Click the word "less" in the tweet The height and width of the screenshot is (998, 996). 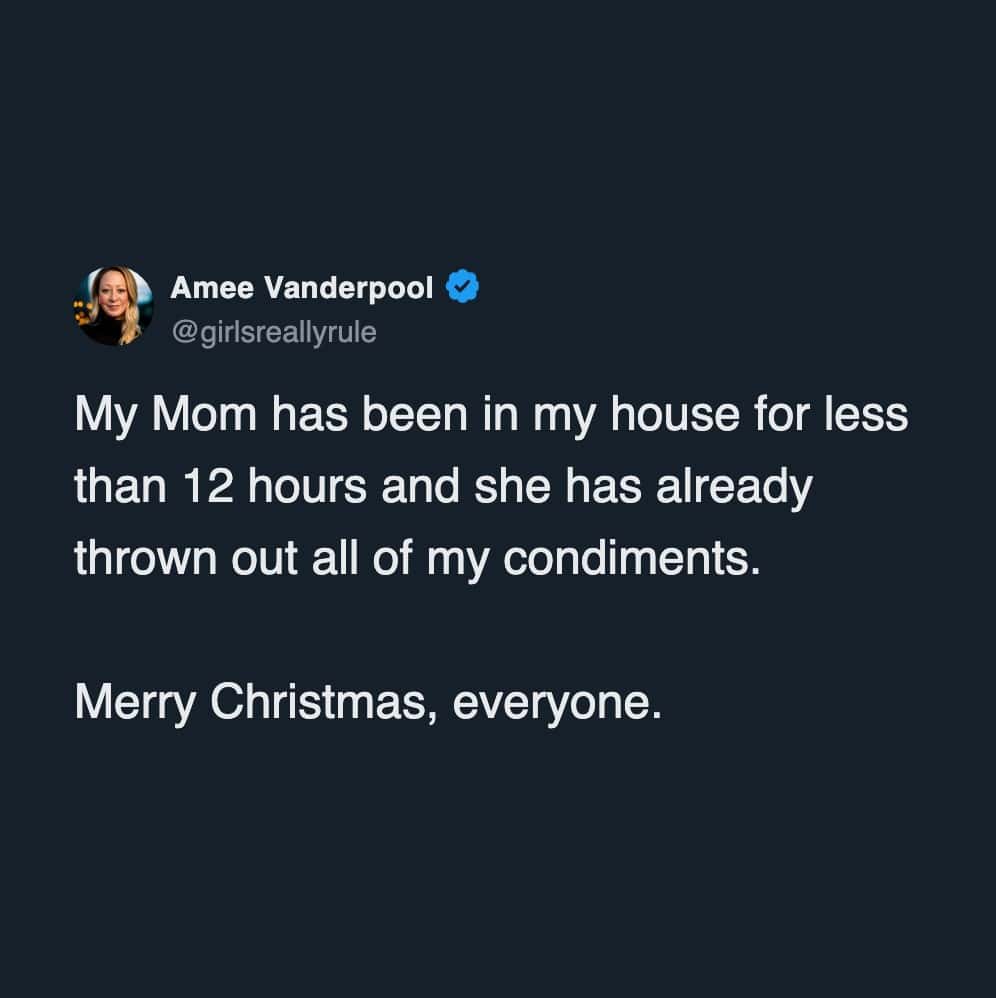point(871,414)
